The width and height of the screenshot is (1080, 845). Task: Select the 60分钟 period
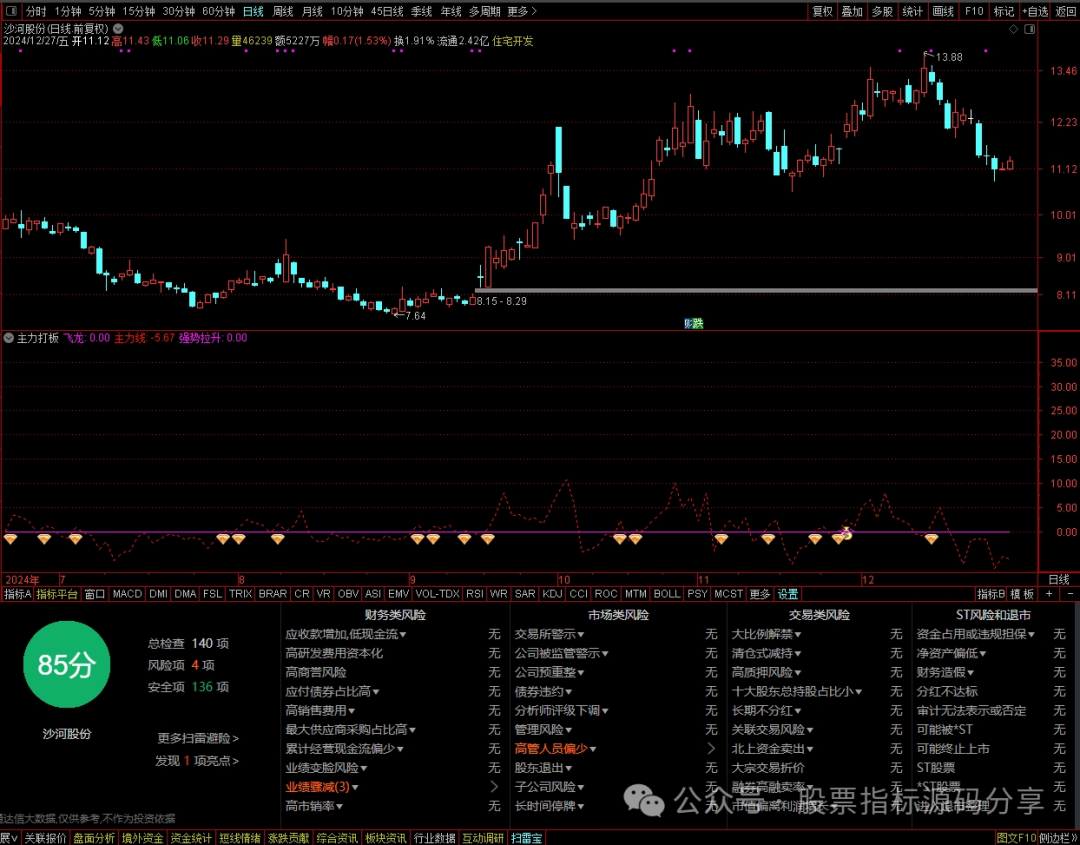pos(218,12)
